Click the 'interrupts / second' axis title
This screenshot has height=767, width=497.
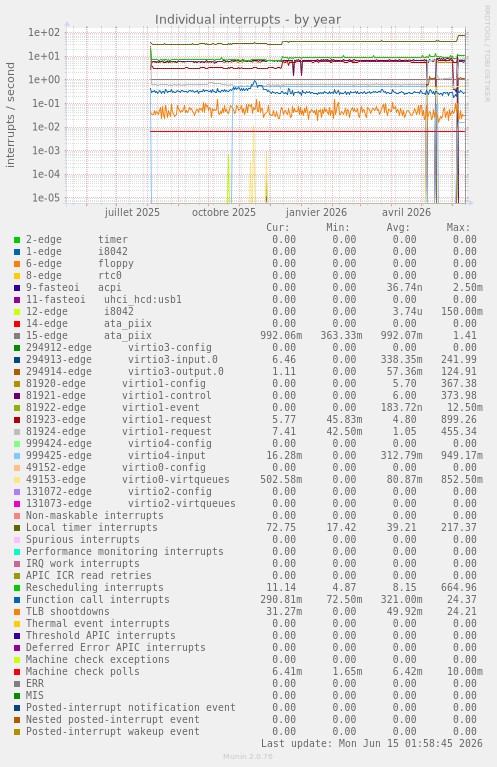click(10, 115)
